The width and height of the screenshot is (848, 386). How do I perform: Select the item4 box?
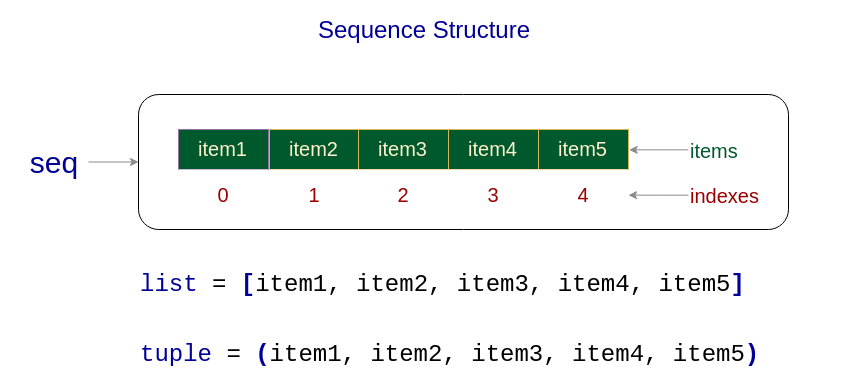(493, 149)
